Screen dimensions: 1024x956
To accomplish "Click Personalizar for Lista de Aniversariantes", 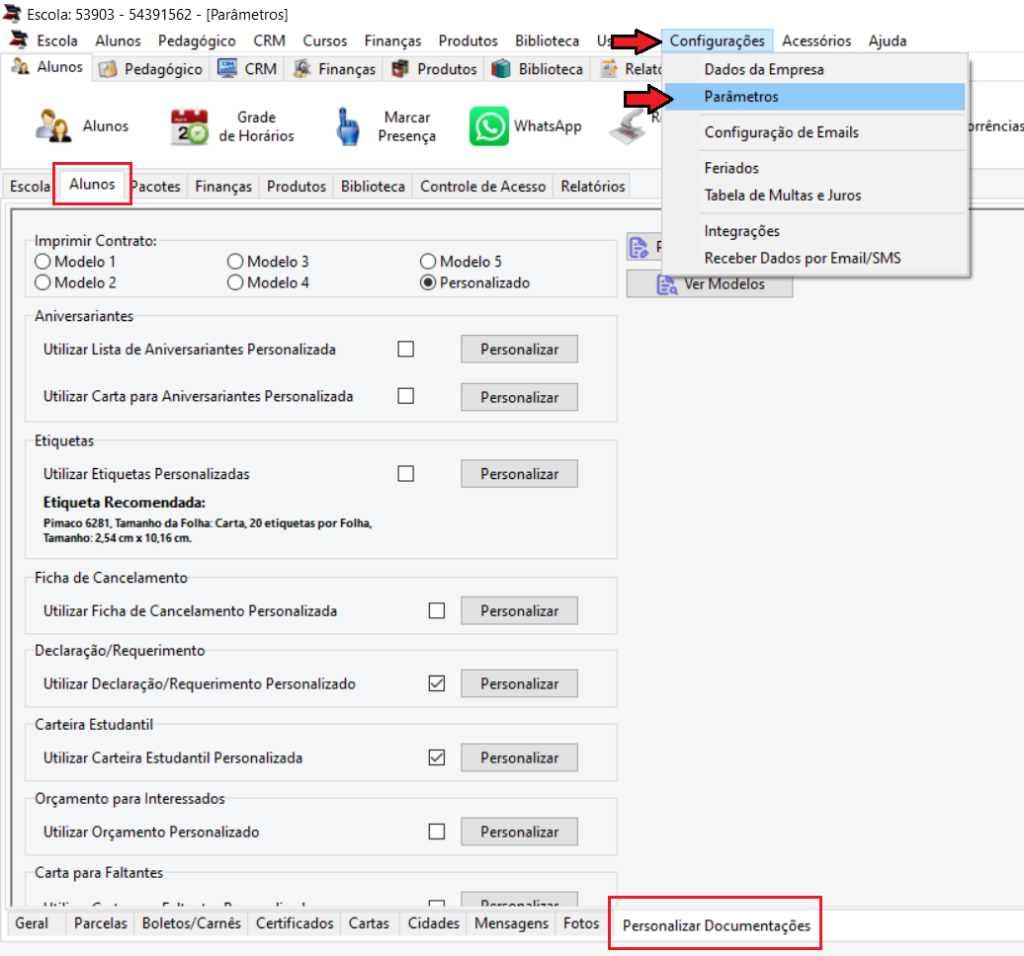I will (x=519, y=349).
